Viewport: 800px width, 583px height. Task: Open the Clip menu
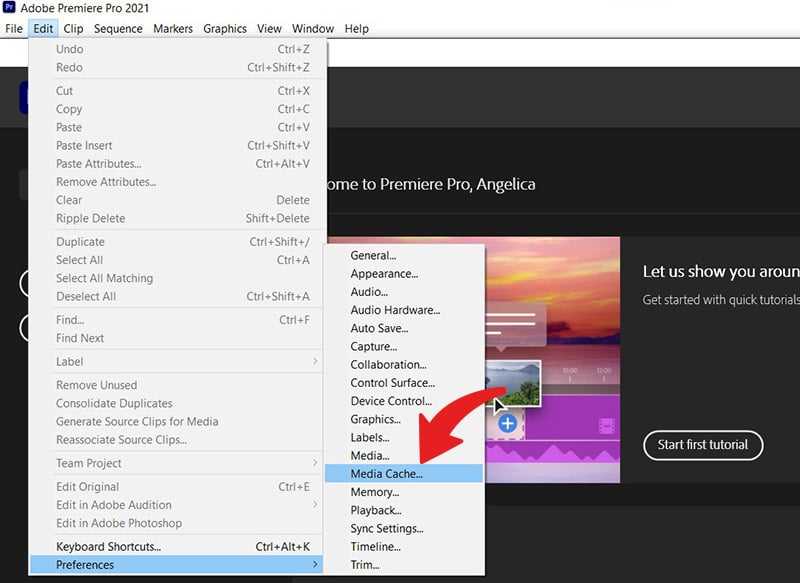[x=73, y=29]
